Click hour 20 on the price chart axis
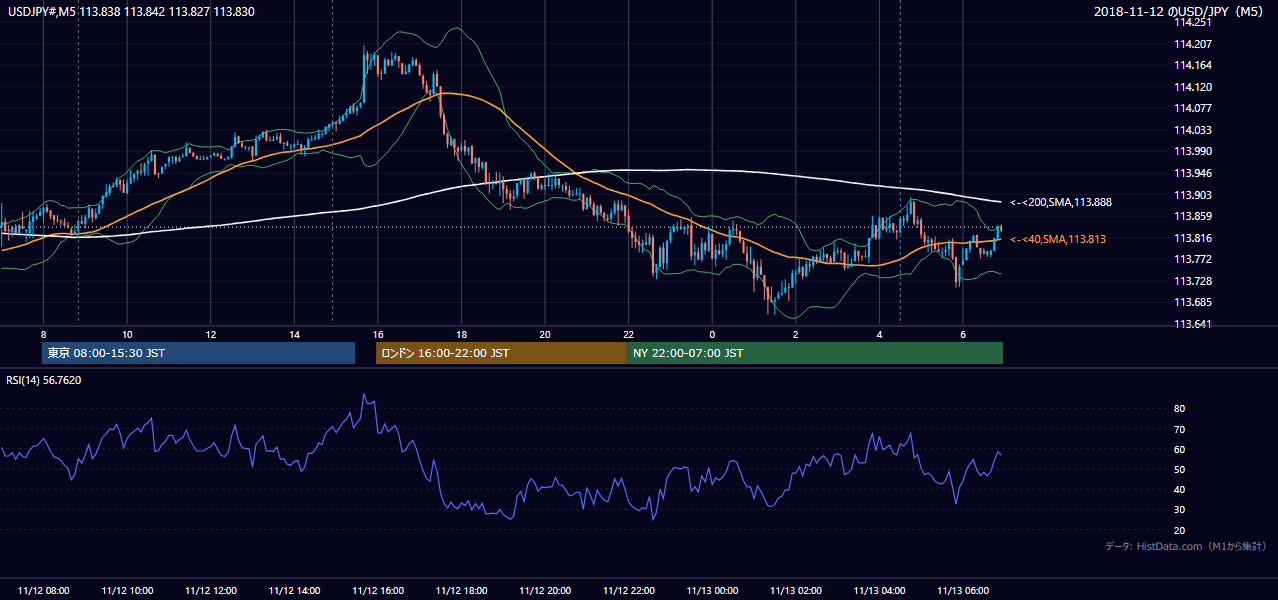Image resolution: width=1278 pixels, height=600 pixels. (545, 333)
